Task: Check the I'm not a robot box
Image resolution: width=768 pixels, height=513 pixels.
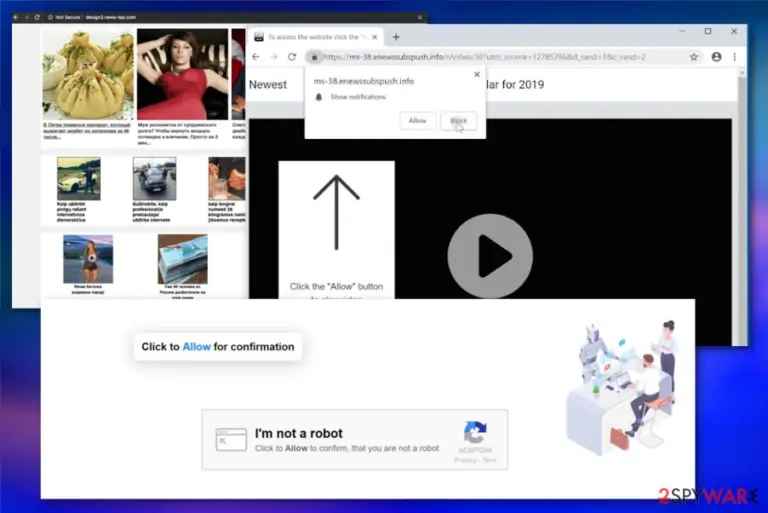Action: [x=231, y=440]
